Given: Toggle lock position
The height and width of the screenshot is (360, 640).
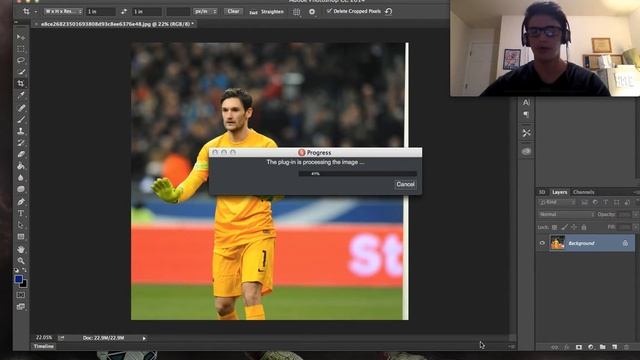Looking at the screenshot, I should pos(574,227).
